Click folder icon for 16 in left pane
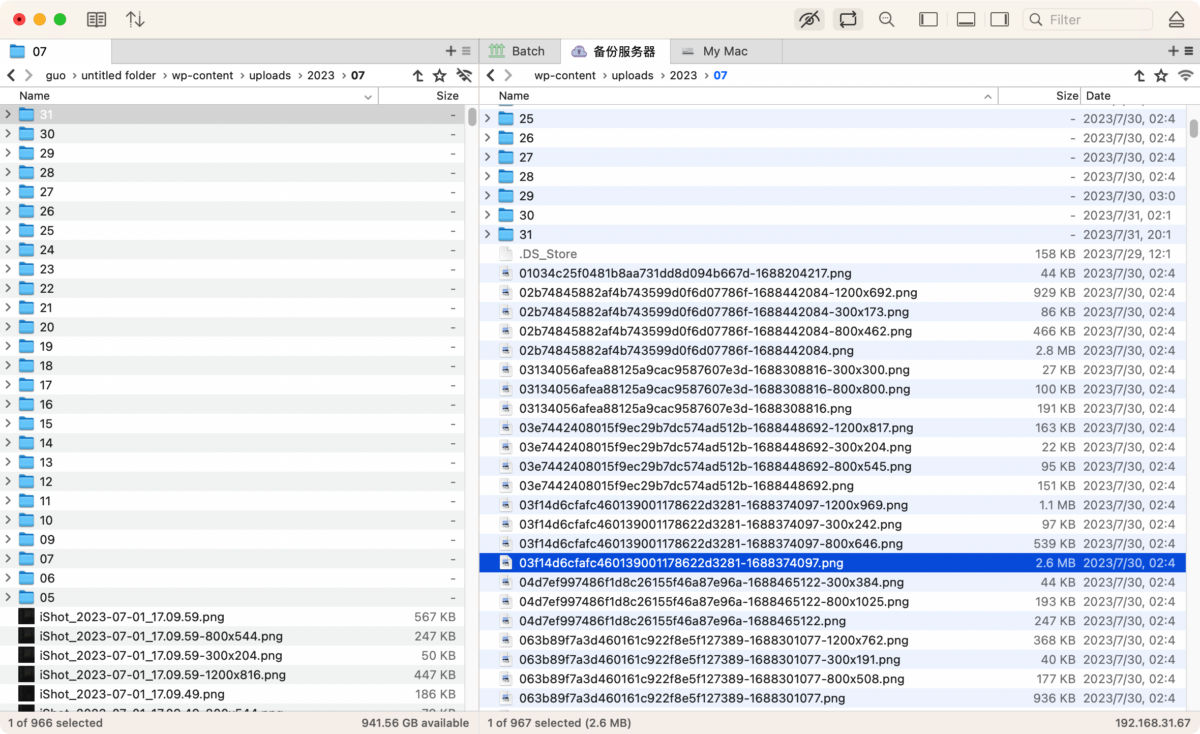The image size is (1200, 734). click(26, 404)
